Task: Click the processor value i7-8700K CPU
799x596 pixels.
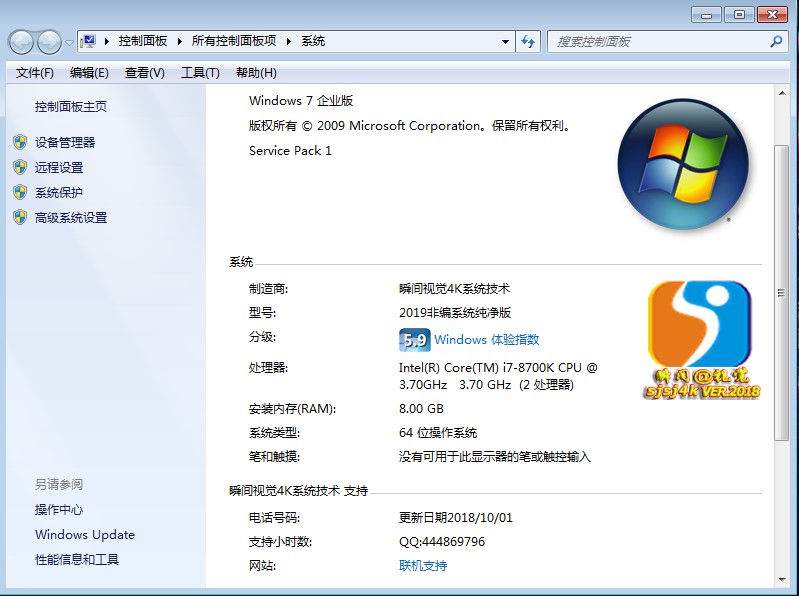Action: [498, 376]
